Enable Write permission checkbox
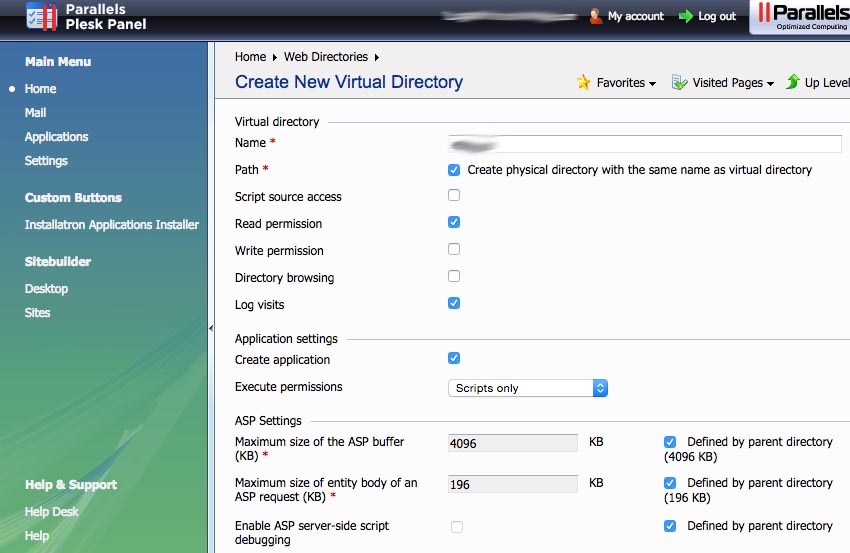 pyautogui.click(x=454, y=249)
